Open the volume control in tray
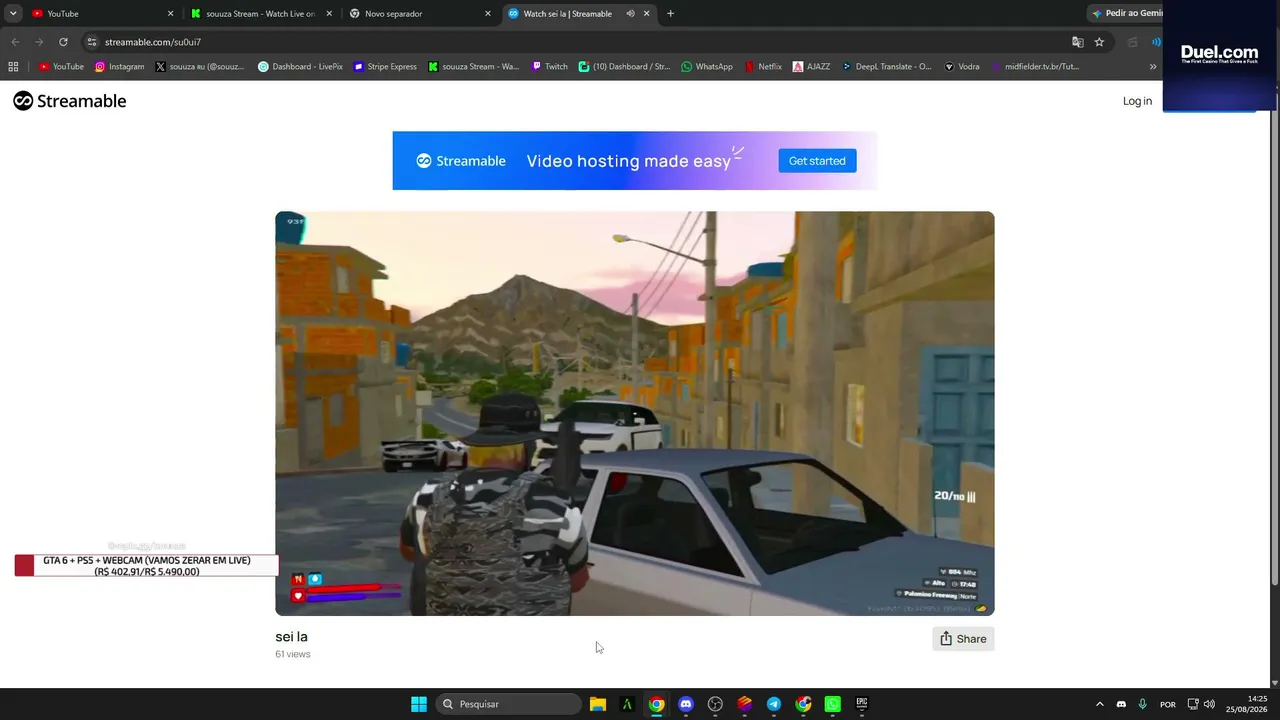The height and width of the screenshot is (720, 1280). 1210,704
